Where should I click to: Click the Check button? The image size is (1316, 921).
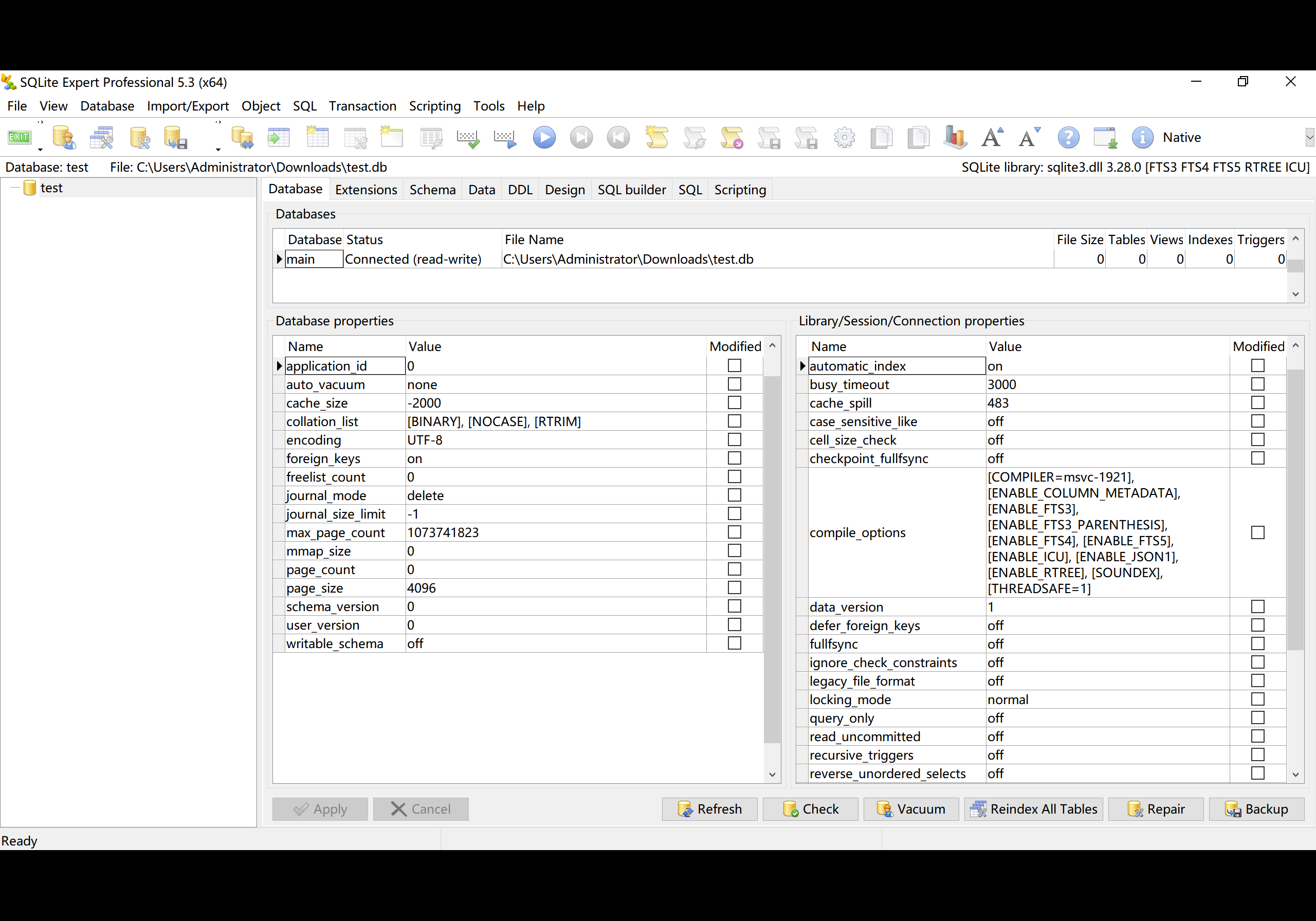[x=811, y=808]
